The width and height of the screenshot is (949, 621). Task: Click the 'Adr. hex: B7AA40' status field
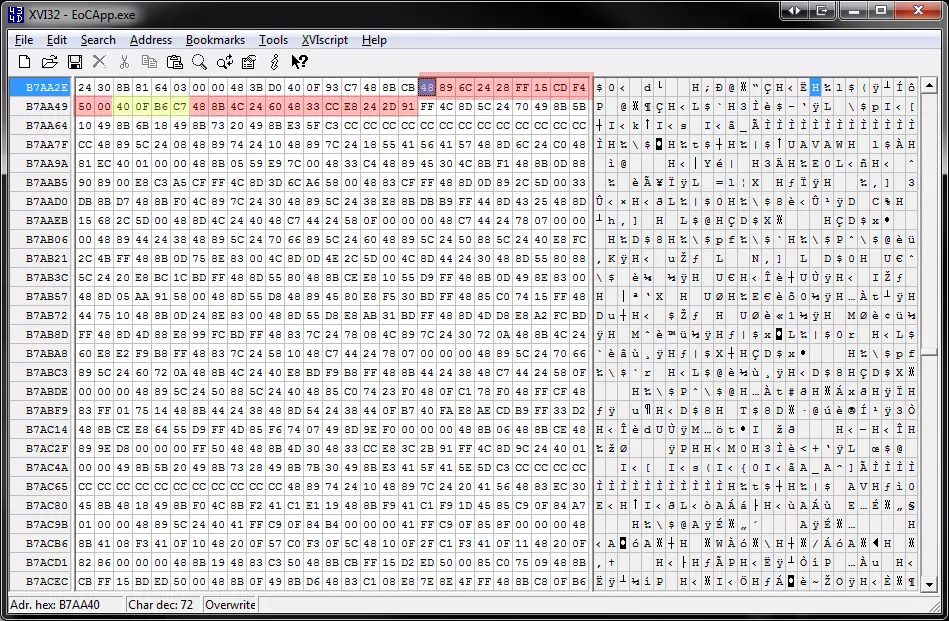[x=66, y=604]
